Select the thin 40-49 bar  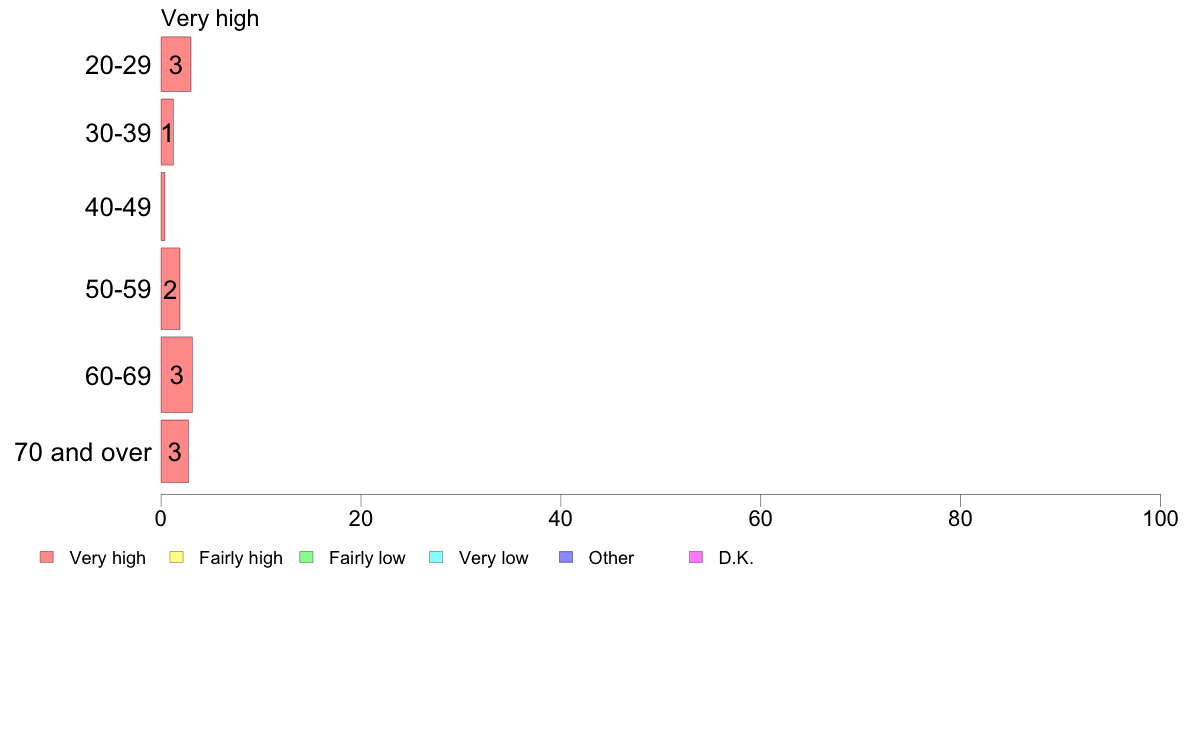[163, 206]
